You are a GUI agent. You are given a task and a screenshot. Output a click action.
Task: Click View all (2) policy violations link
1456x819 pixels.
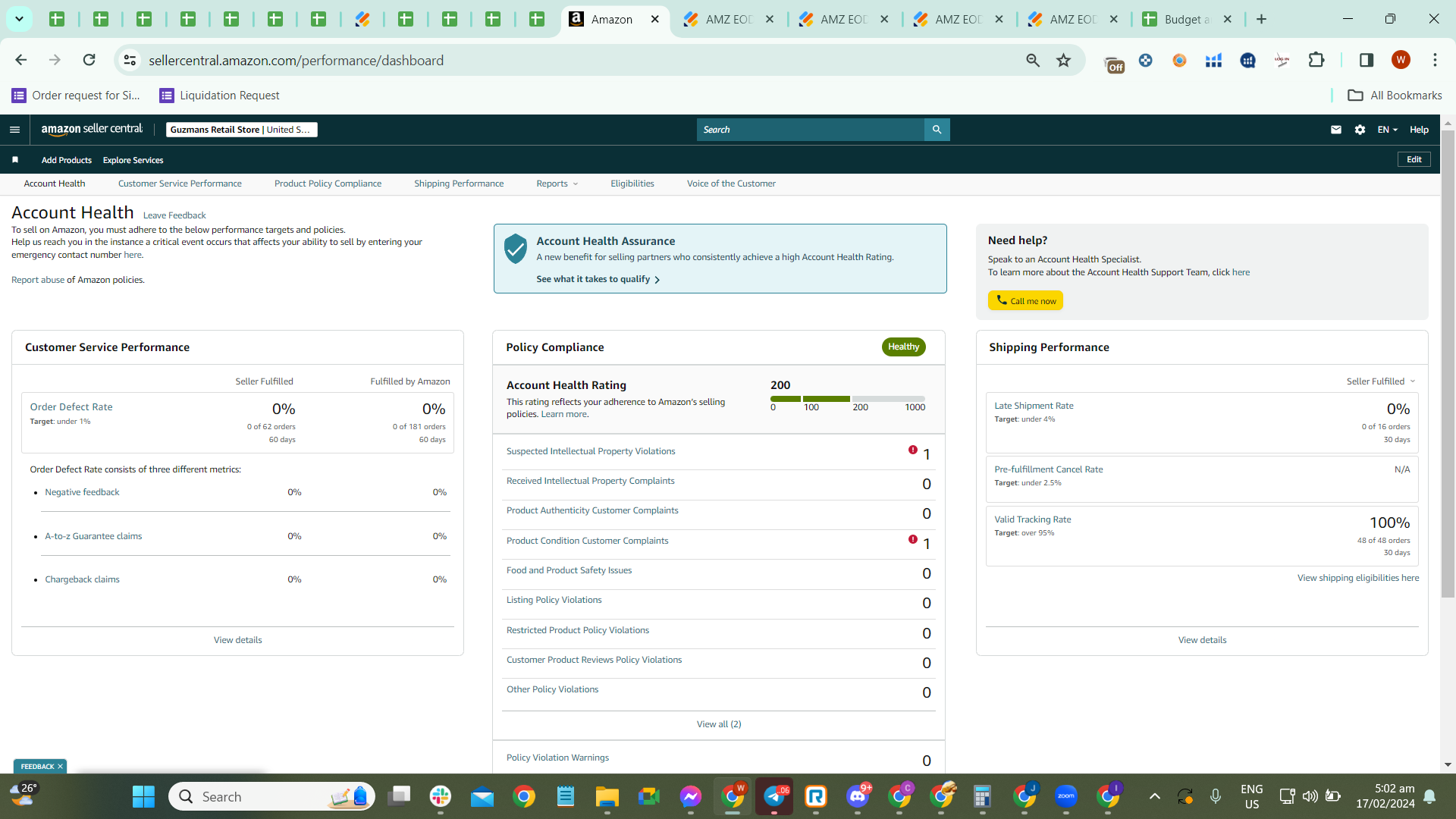tap(719, 724)
